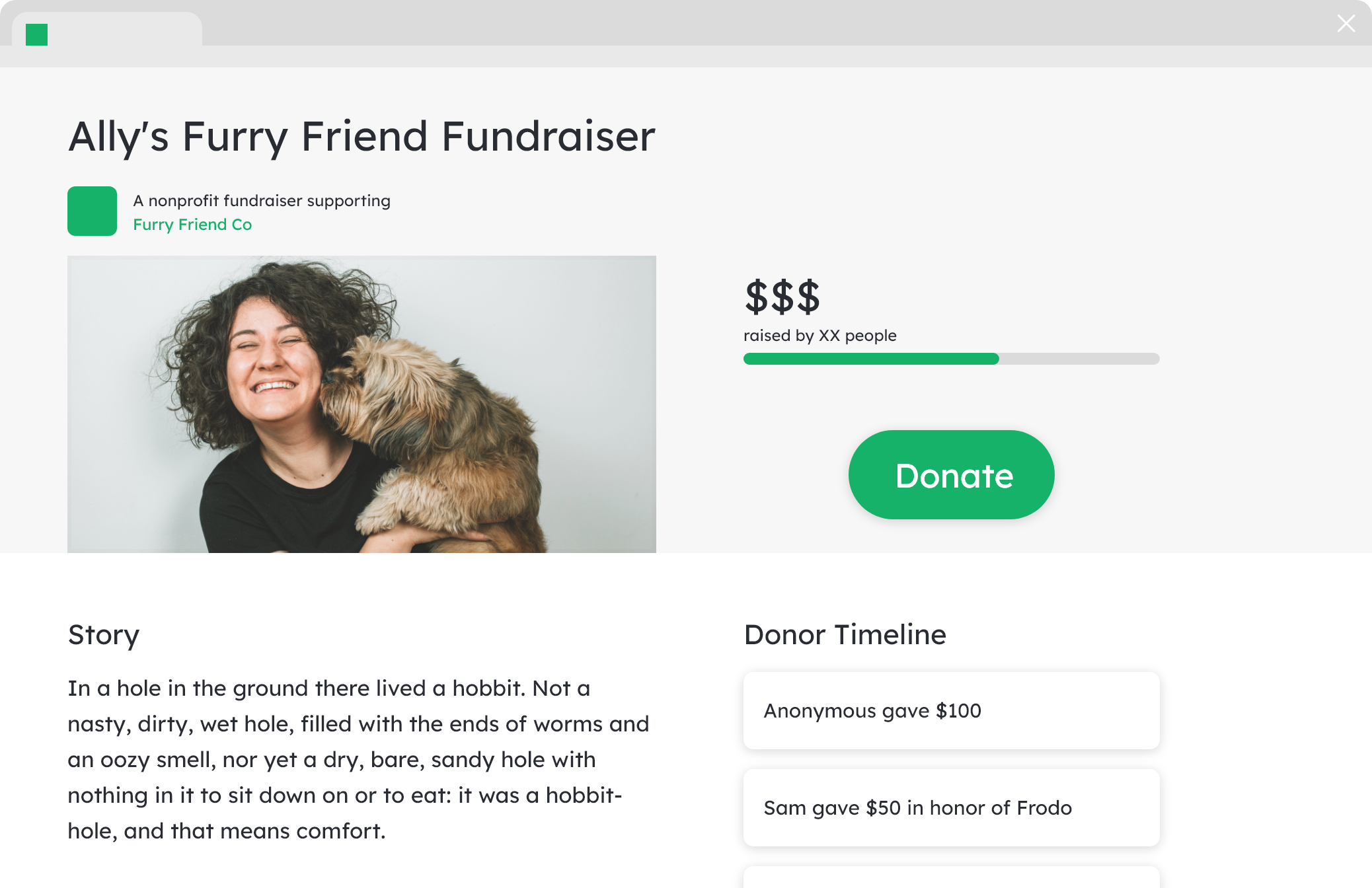Click the 'Story' section heading
This screenshot has height=888, width=1372.
(x=104, y=634)
